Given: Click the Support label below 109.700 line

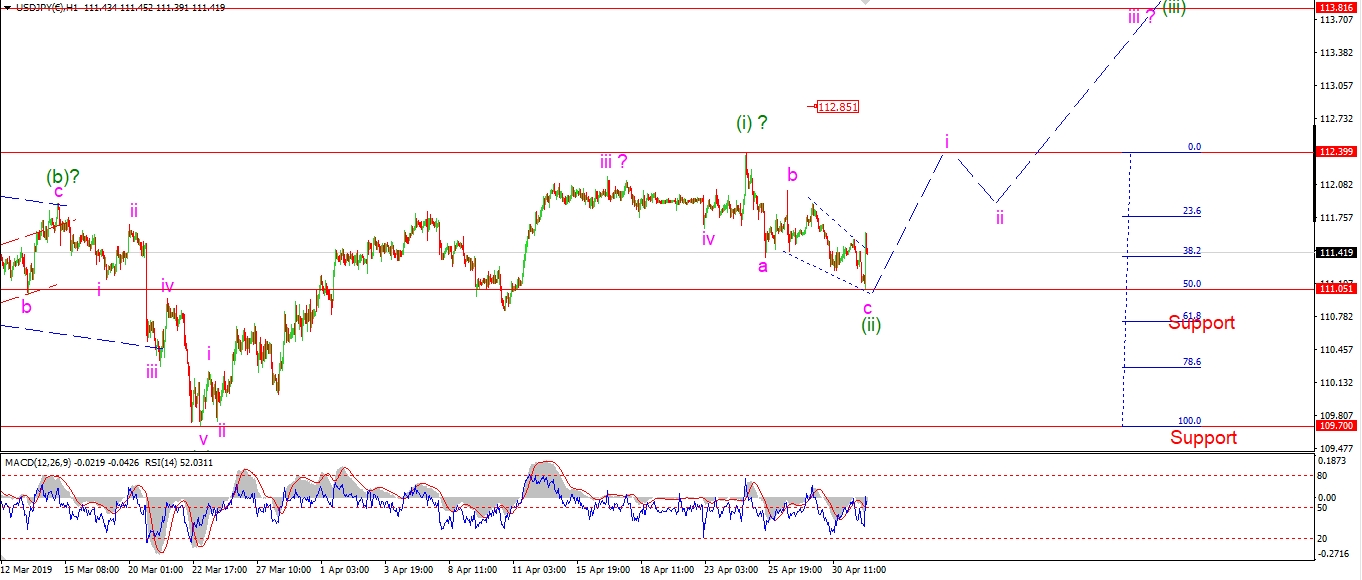Looking at the screenshot, I should click(x=1203, y=438).
